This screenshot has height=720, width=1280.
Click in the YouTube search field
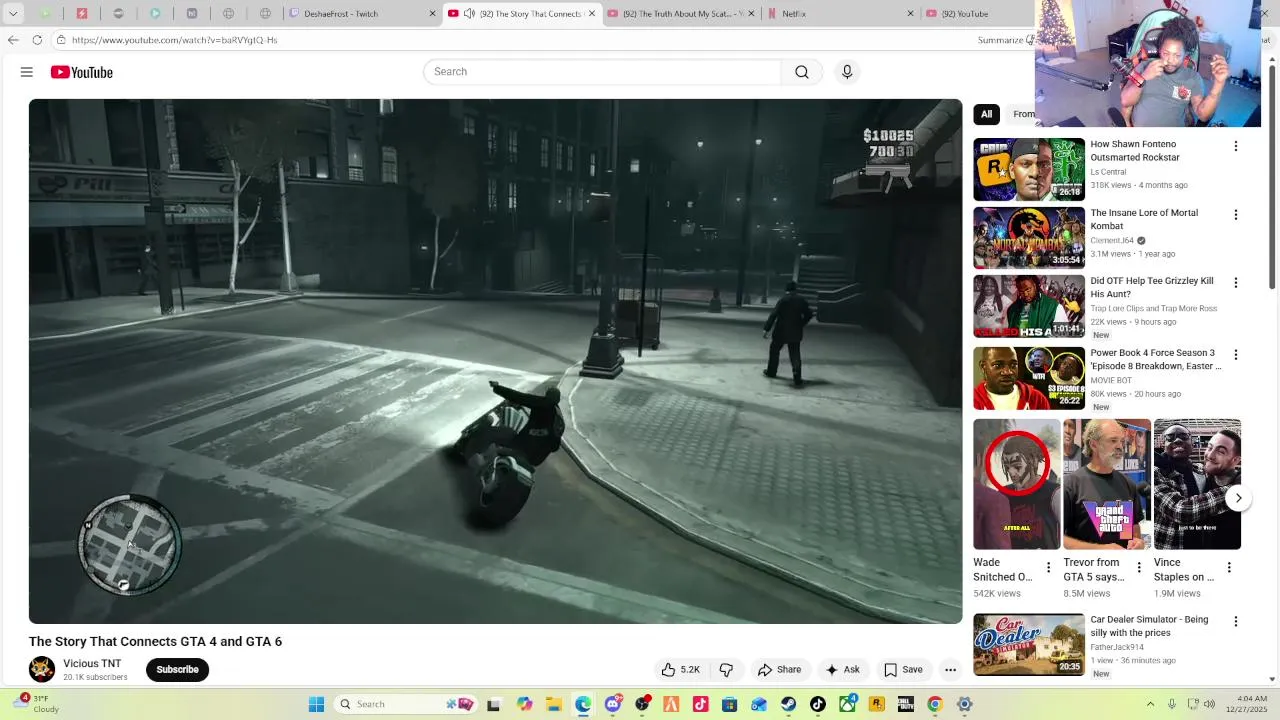coord(602,72)
